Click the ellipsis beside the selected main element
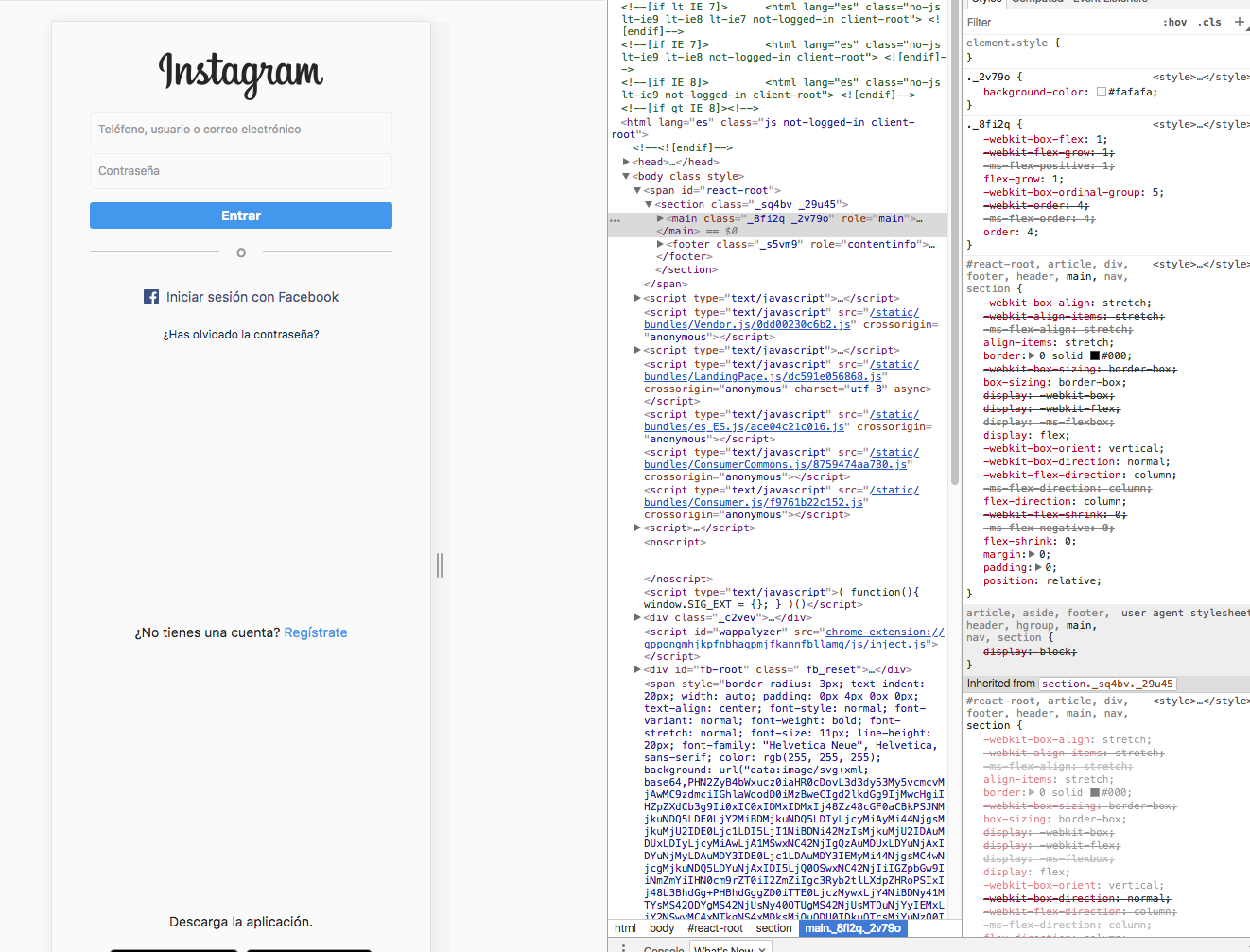The image size is (1250, 952). (x=616, y=219)
